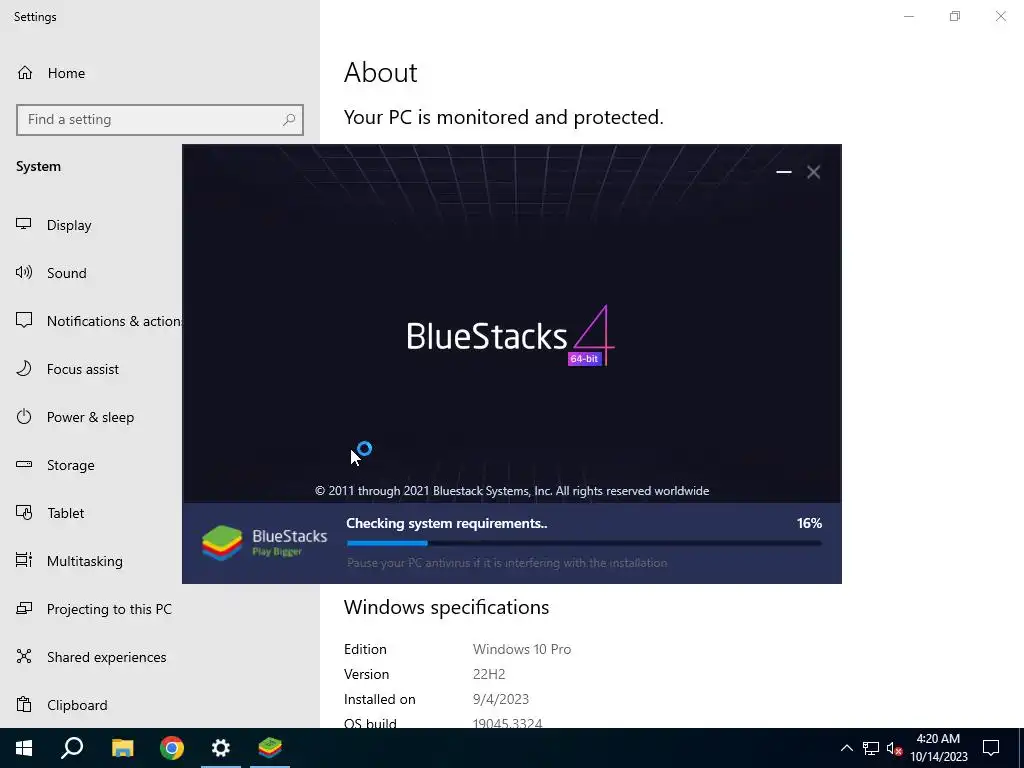
Task: Show hidden system tray icons
Action: [x=846, y=748]
